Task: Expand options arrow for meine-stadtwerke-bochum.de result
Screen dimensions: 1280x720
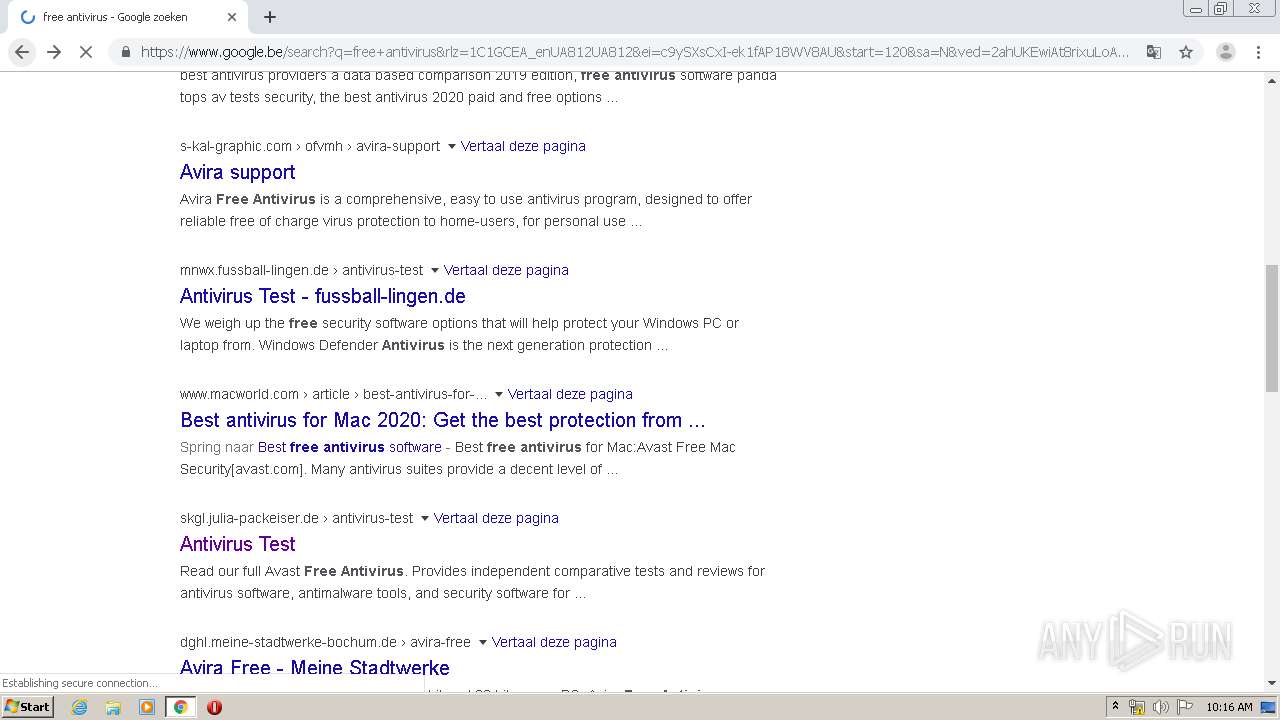Action: [x=482, y=642]
